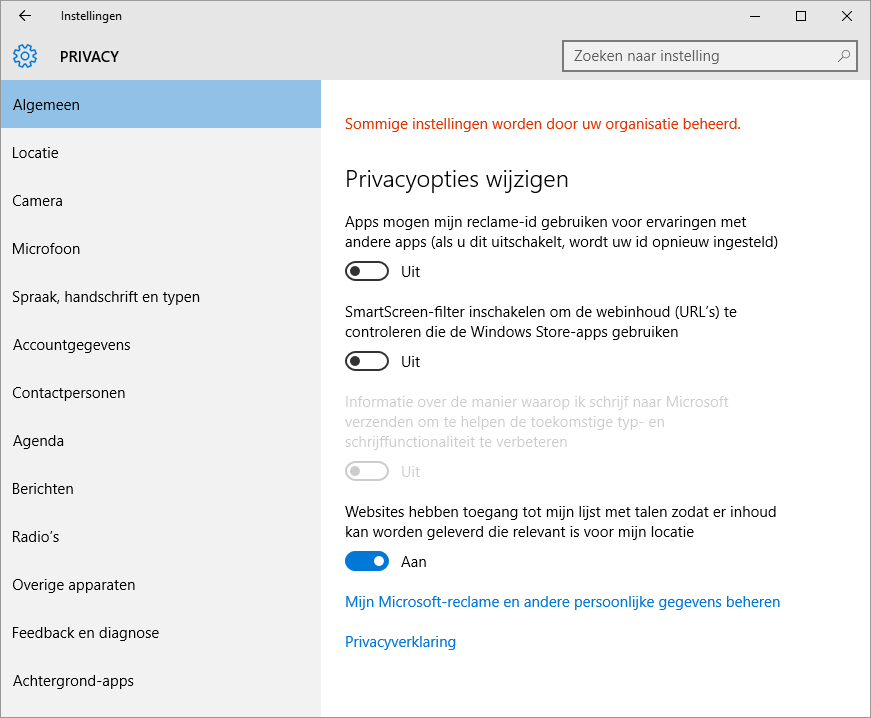Select Achtergrond-apps in the sidebar
Viewport: 871px width, 718px height.
click(x=72, y=680)
